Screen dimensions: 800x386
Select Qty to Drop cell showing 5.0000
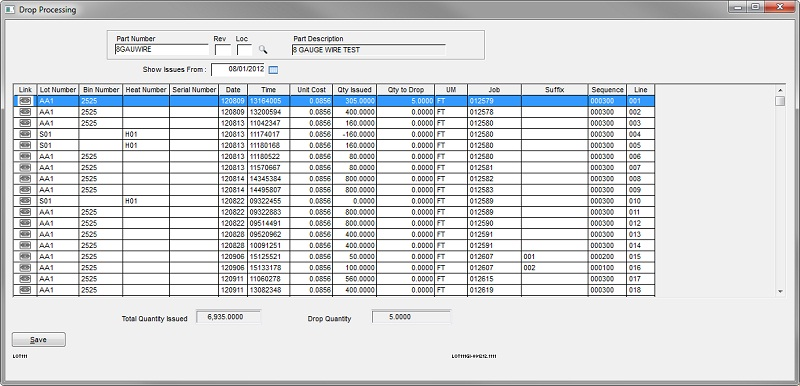(x=406, y=101)
